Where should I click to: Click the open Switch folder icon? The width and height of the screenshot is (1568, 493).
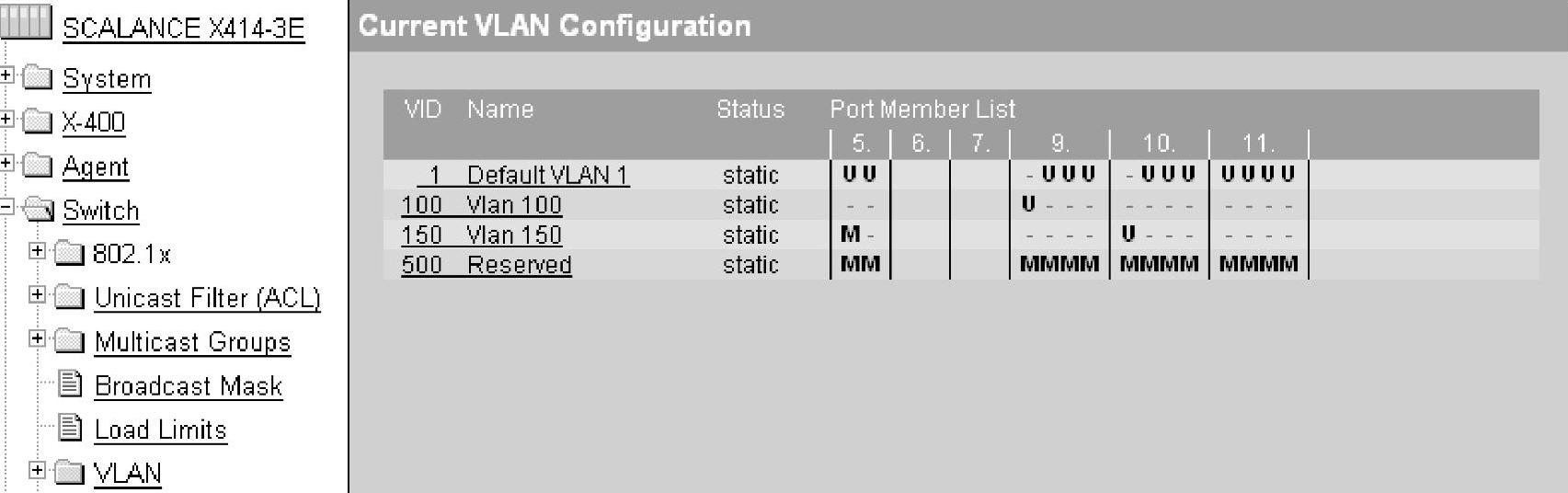(39, 210)
